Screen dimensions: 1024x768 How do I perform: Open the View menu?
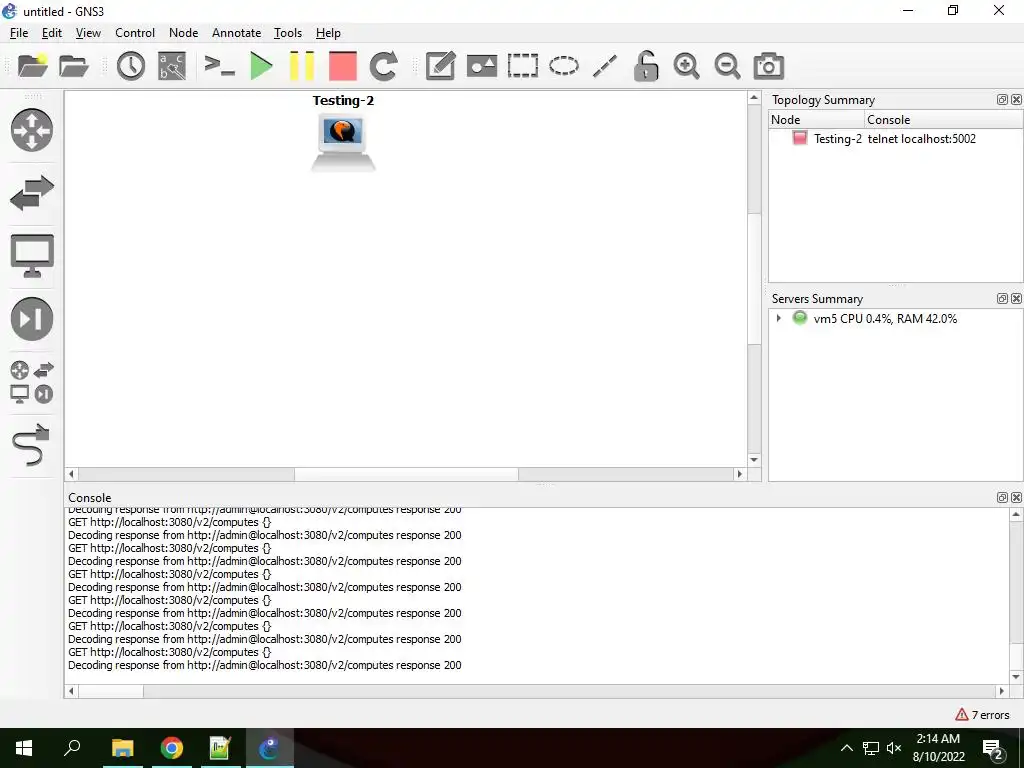[88, 33]
